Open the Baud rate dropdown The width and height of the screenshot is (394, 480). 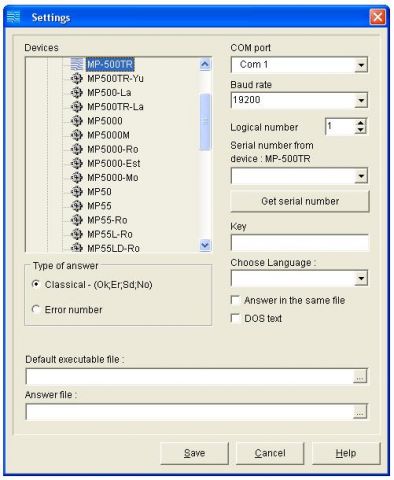point(361,100)
